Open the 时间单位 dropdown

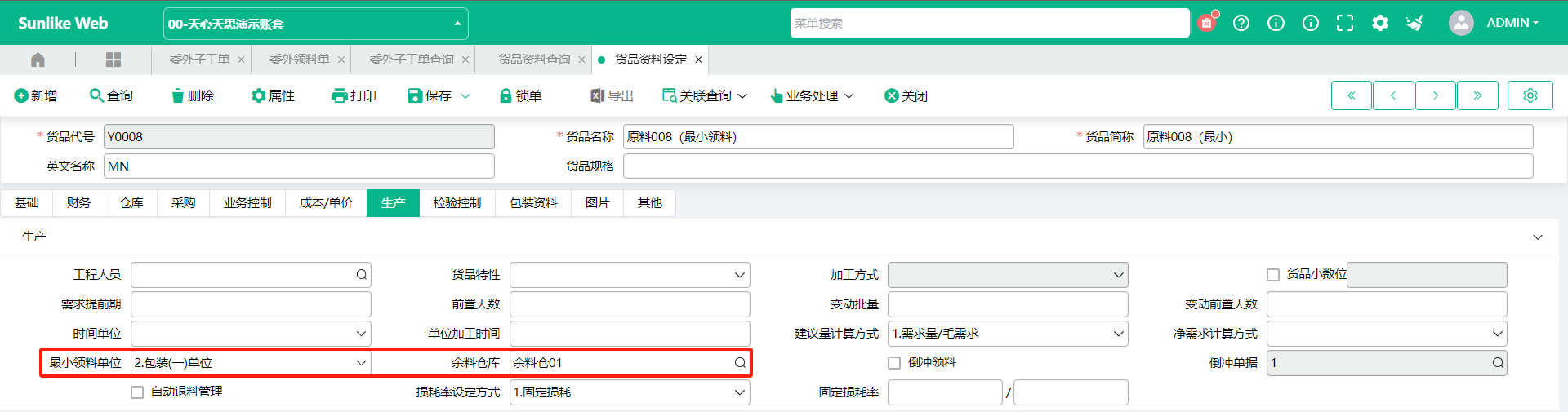[x=251, y=334]
